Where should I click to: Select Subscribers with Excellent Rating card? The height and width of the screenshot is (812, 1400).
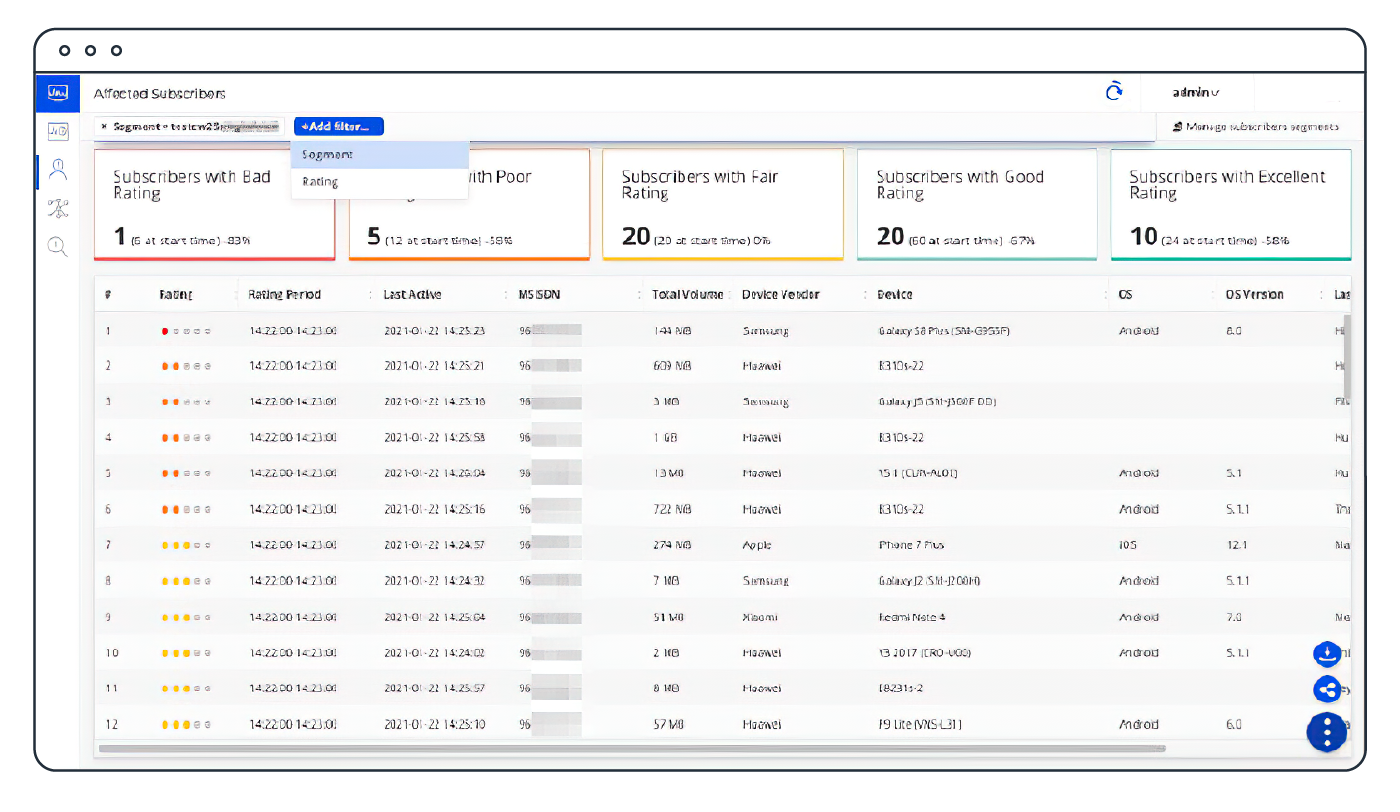click(1230, 205)
